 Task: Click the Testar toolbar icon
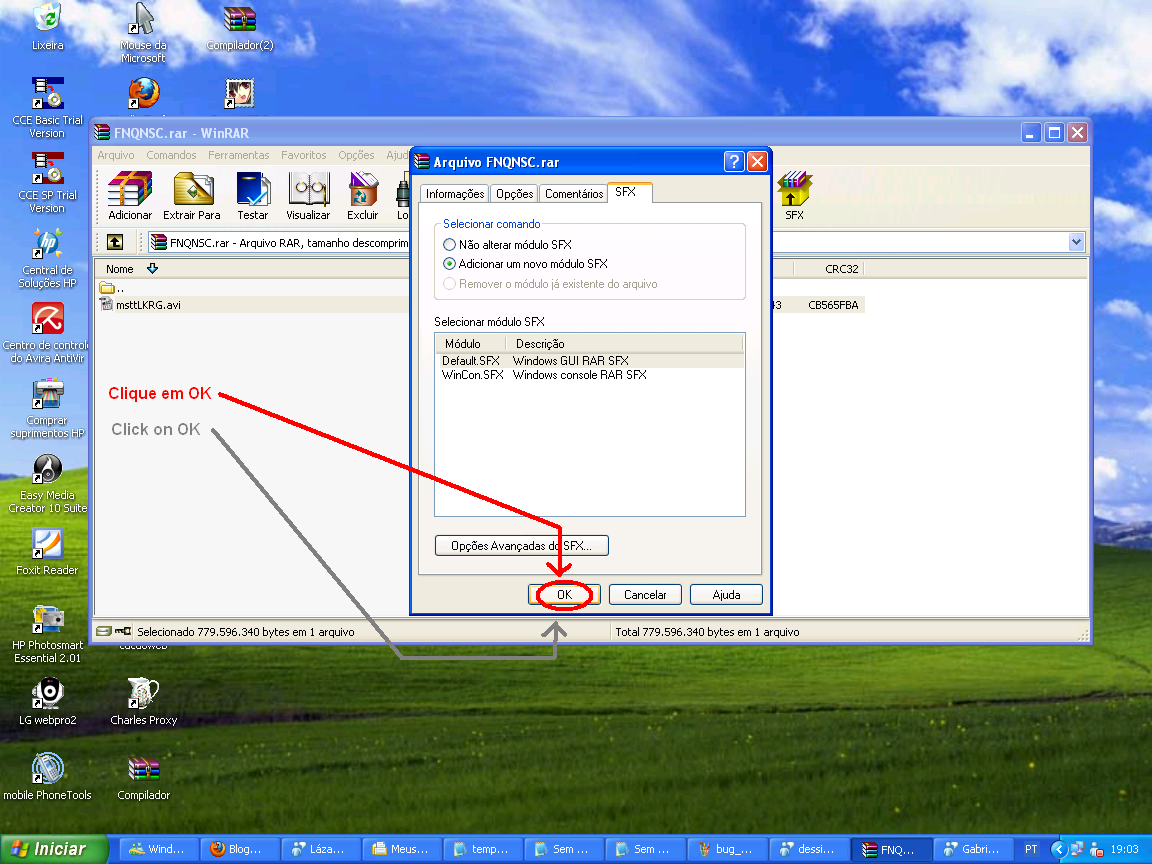[253, 195]
